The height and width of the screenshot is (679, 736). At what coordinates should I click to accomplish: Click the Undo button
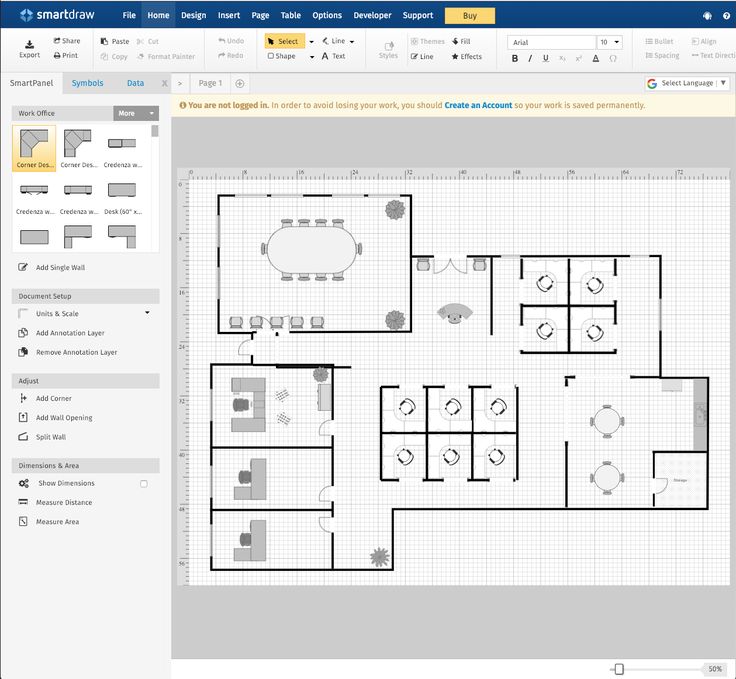[x=231, y=41]
